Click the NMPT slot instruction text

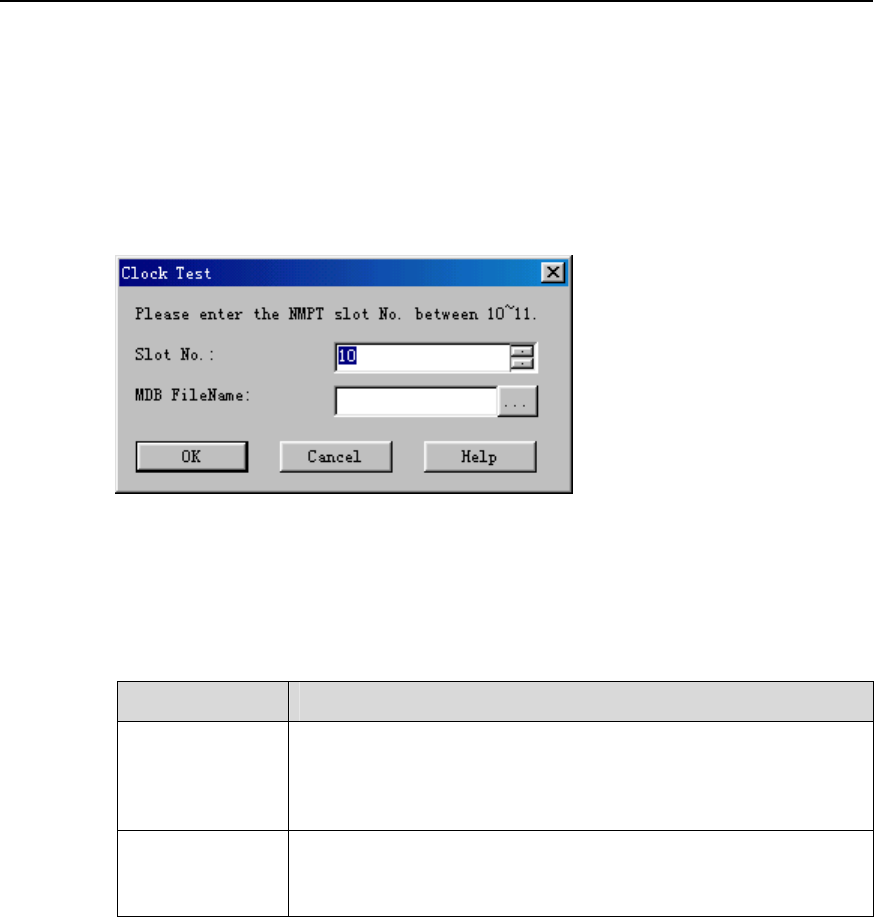336,313
